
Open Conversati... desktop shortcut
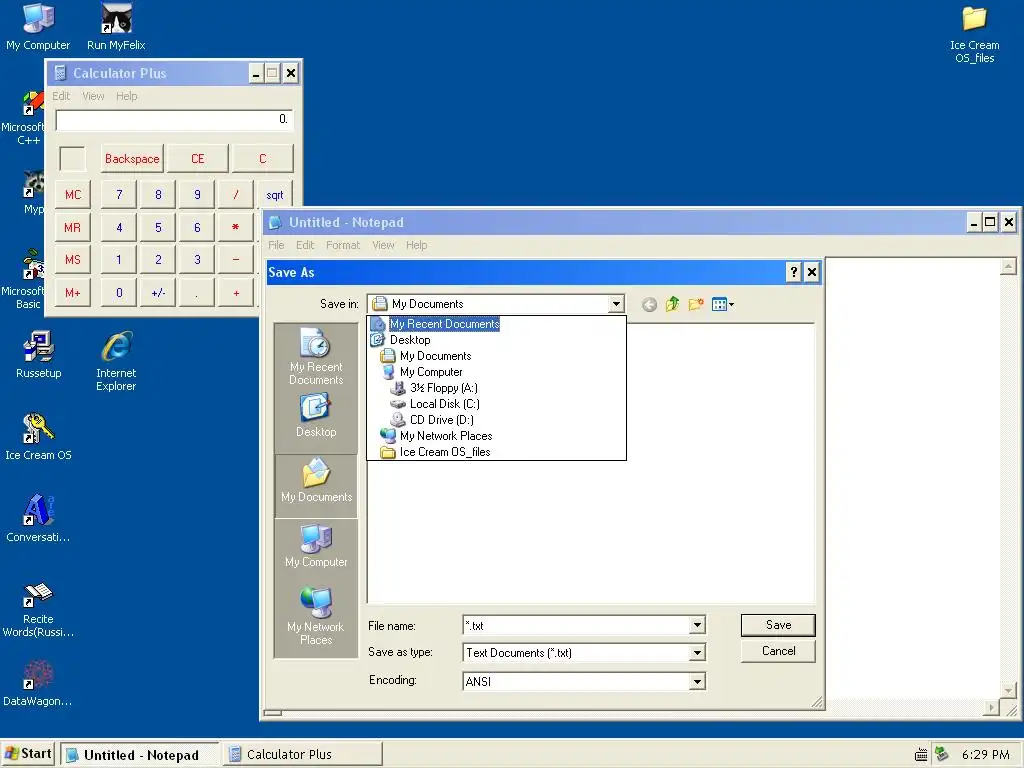coord(39,519)
